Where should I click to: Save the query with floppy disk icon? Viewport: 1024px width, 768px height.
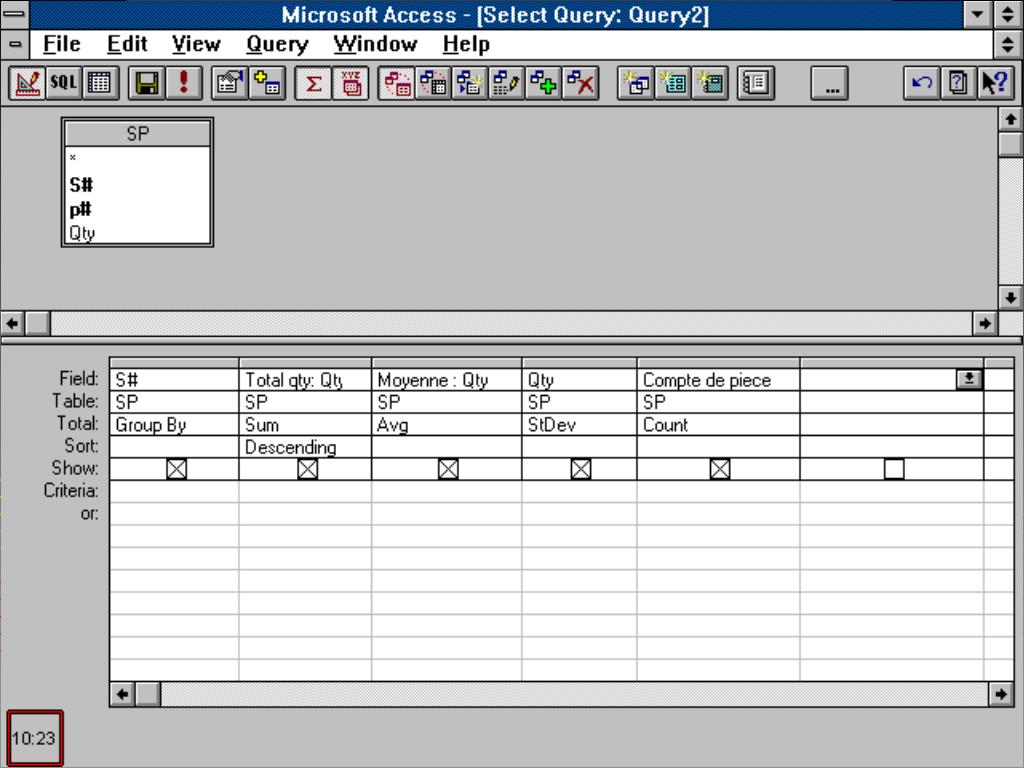click(x=146, y=83)
